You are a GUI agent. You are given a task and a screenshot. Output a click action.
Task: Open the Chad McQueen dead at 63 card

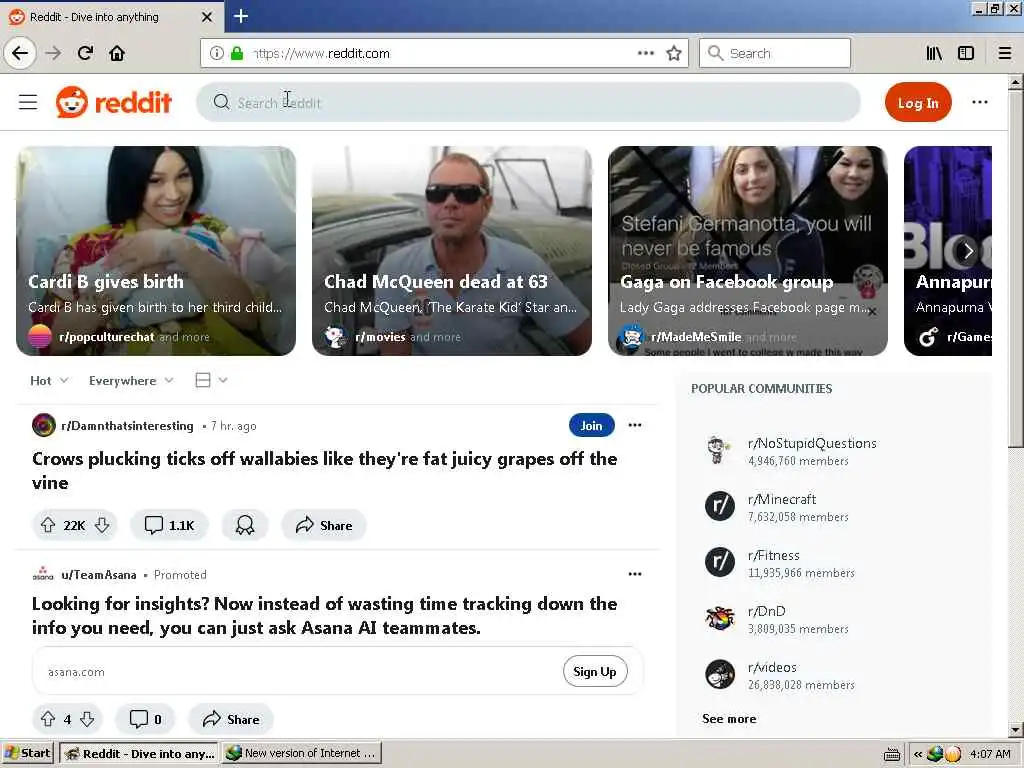point(452,251)
